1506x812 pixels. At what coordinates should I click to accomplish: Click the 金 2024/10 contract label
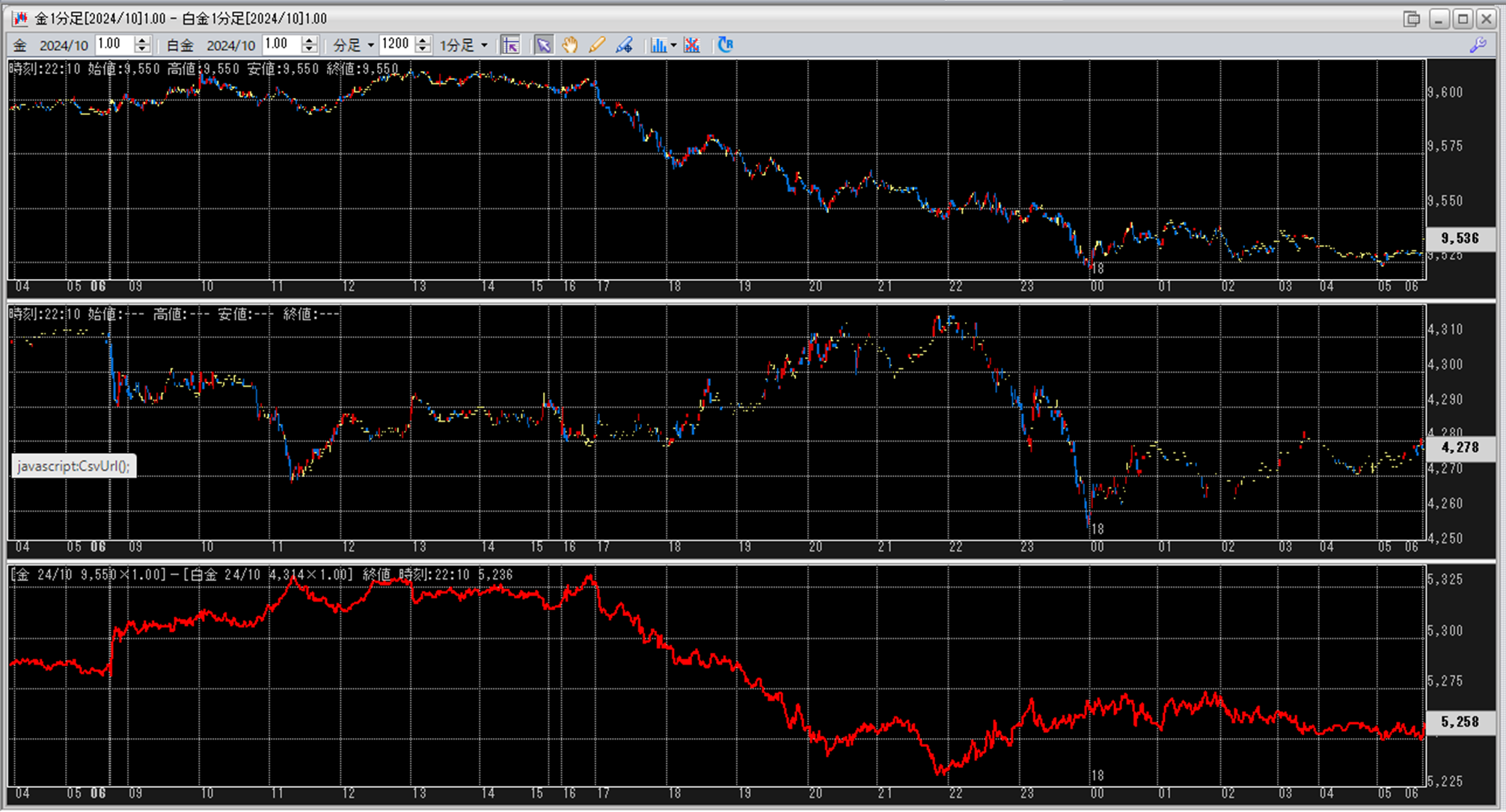click(x=51, y=46)
